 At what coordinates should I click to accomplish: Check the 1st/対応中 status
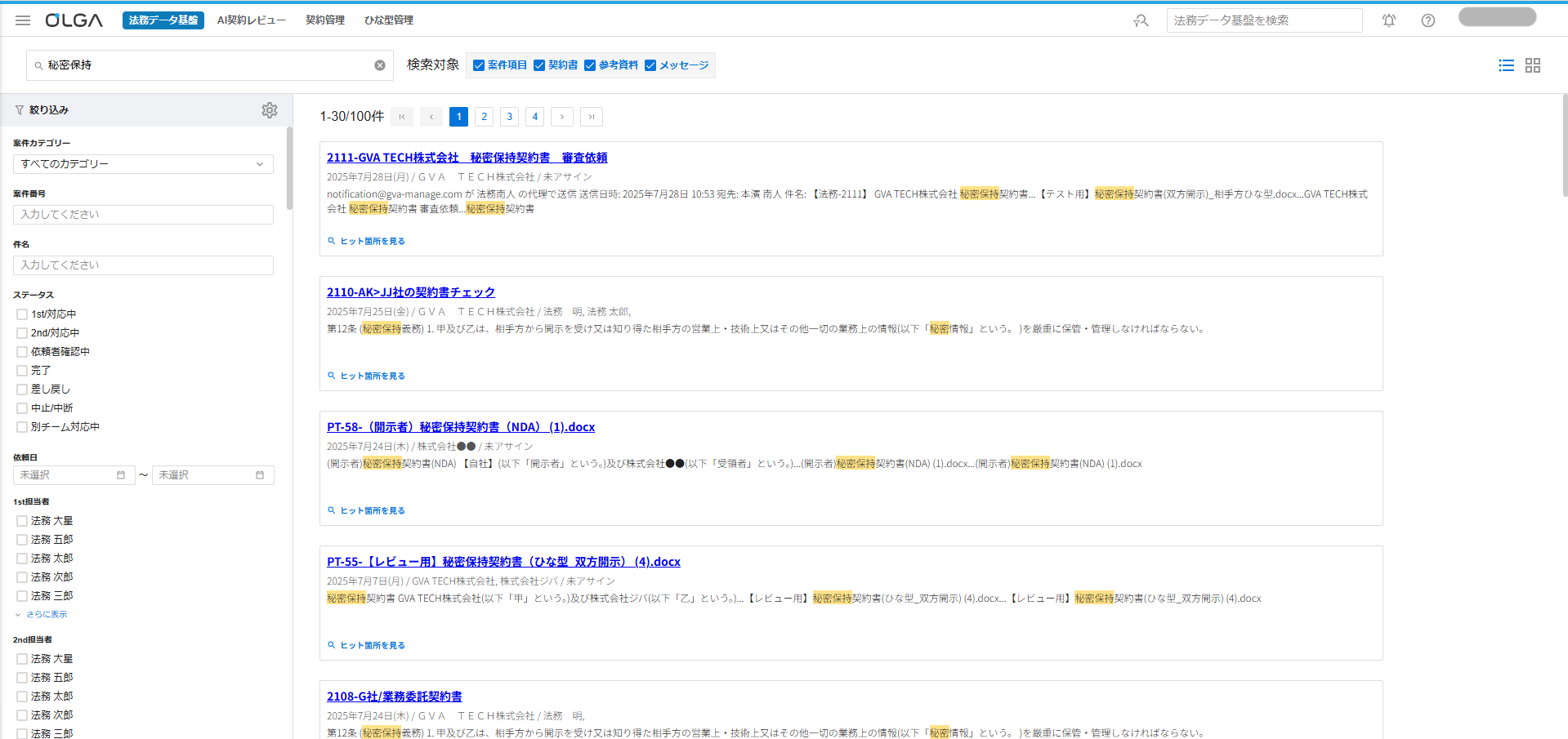(22, 314)
